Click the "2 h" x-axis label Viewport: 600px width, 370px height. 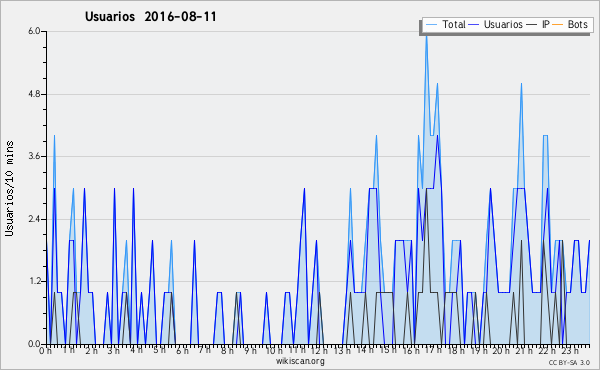tap(91, 350)
